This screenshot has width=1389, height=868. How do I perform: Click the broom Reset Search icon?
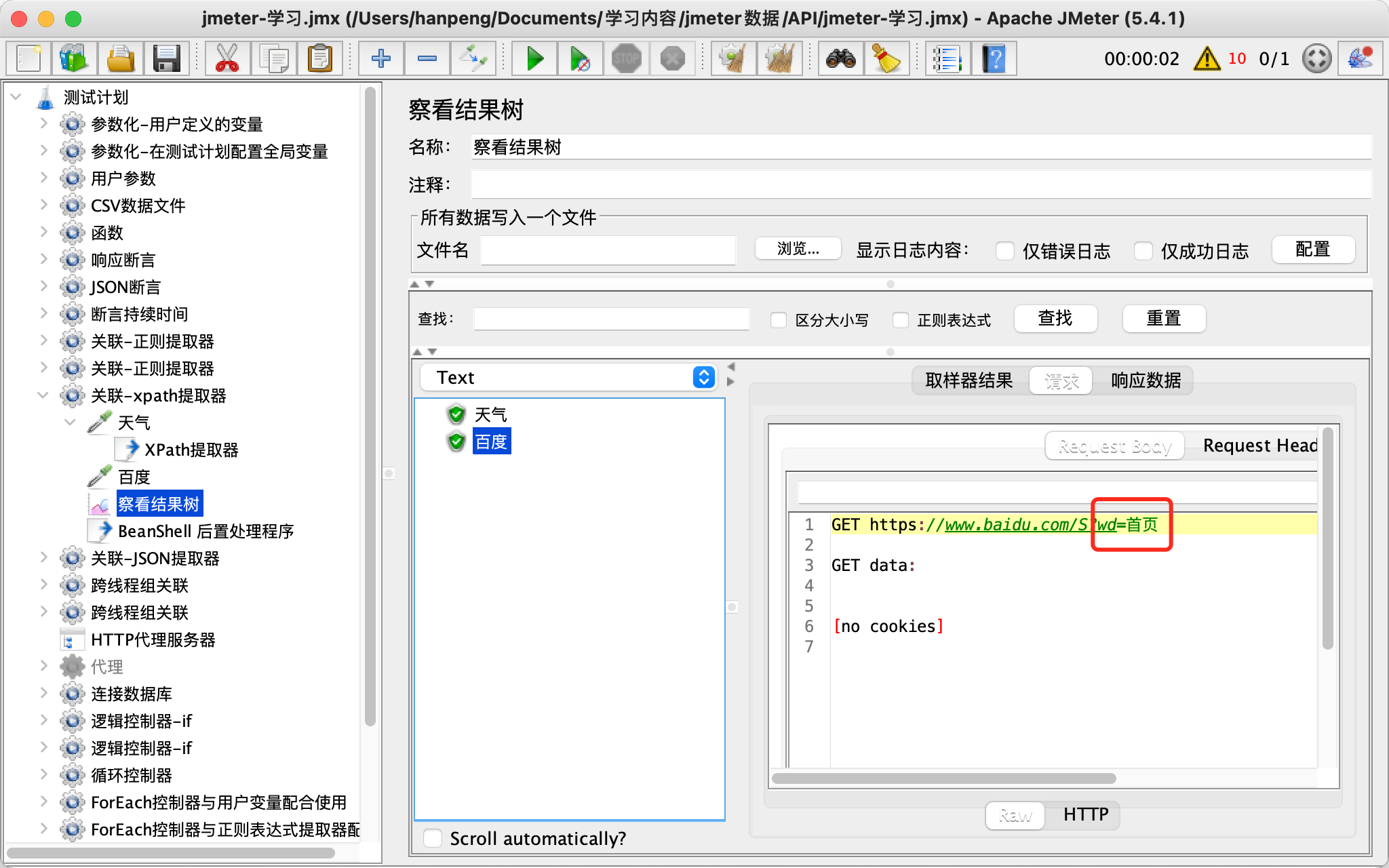(x=886, y=59)
